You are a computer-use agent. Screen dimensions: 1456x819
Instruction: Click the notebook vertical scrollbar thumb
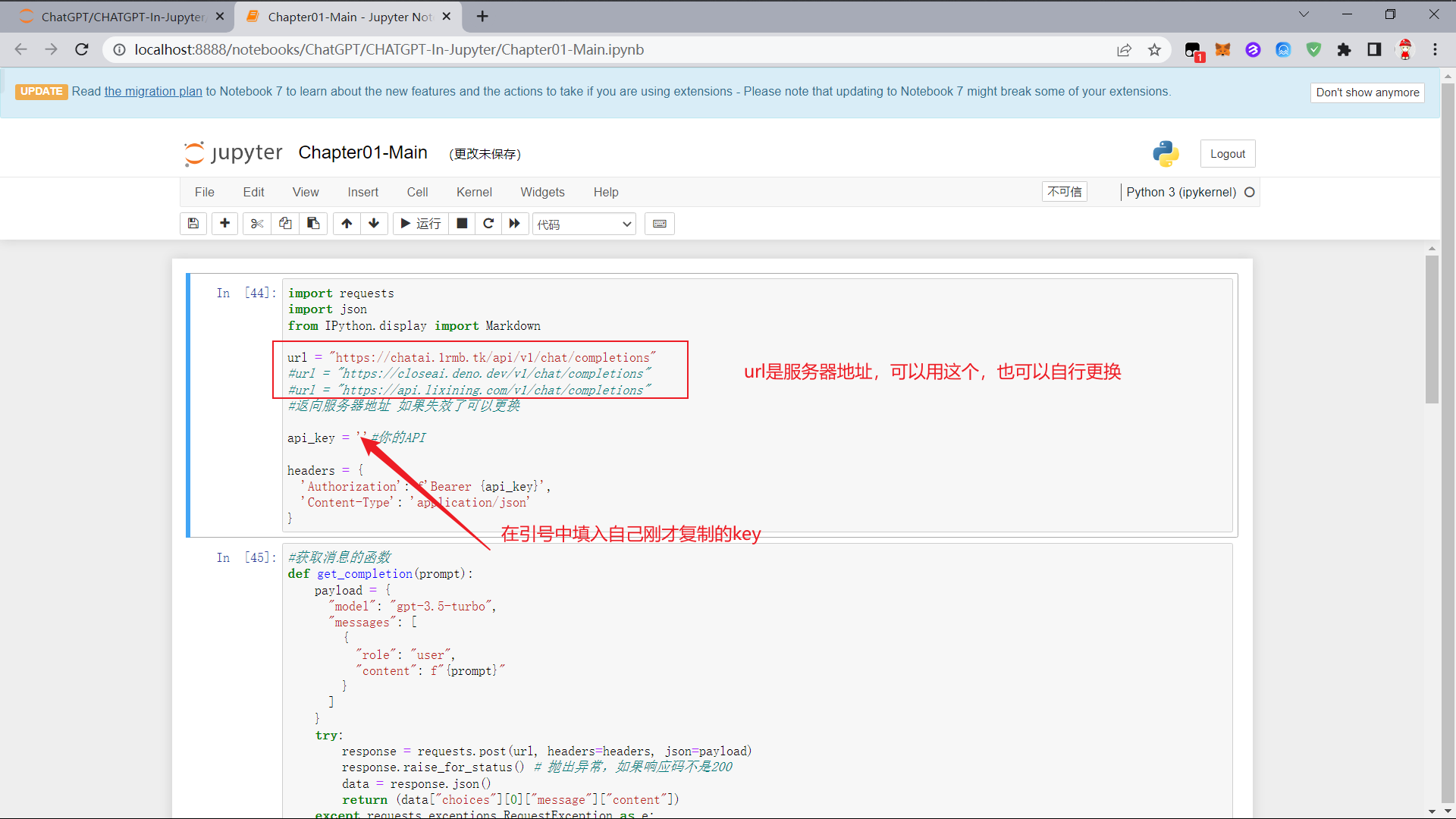(x=1432, y=330)
